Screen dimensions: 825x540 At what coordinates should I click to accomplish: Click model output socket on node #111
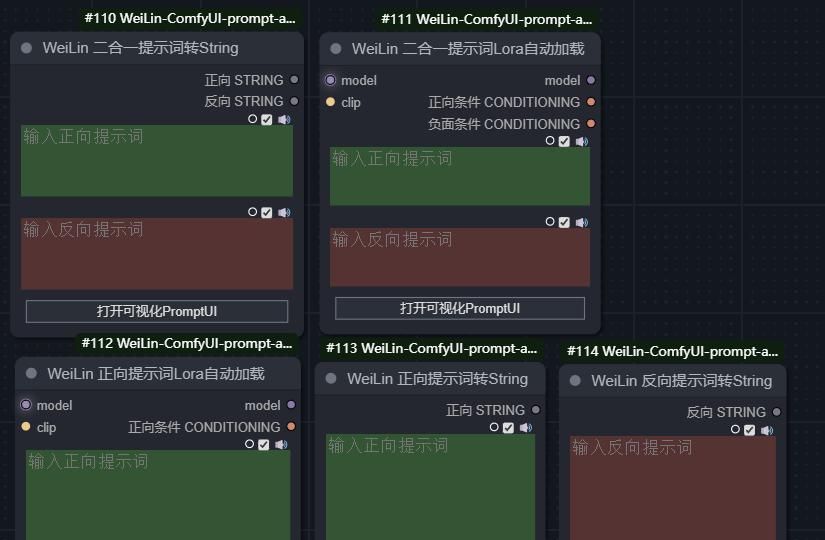591,80
